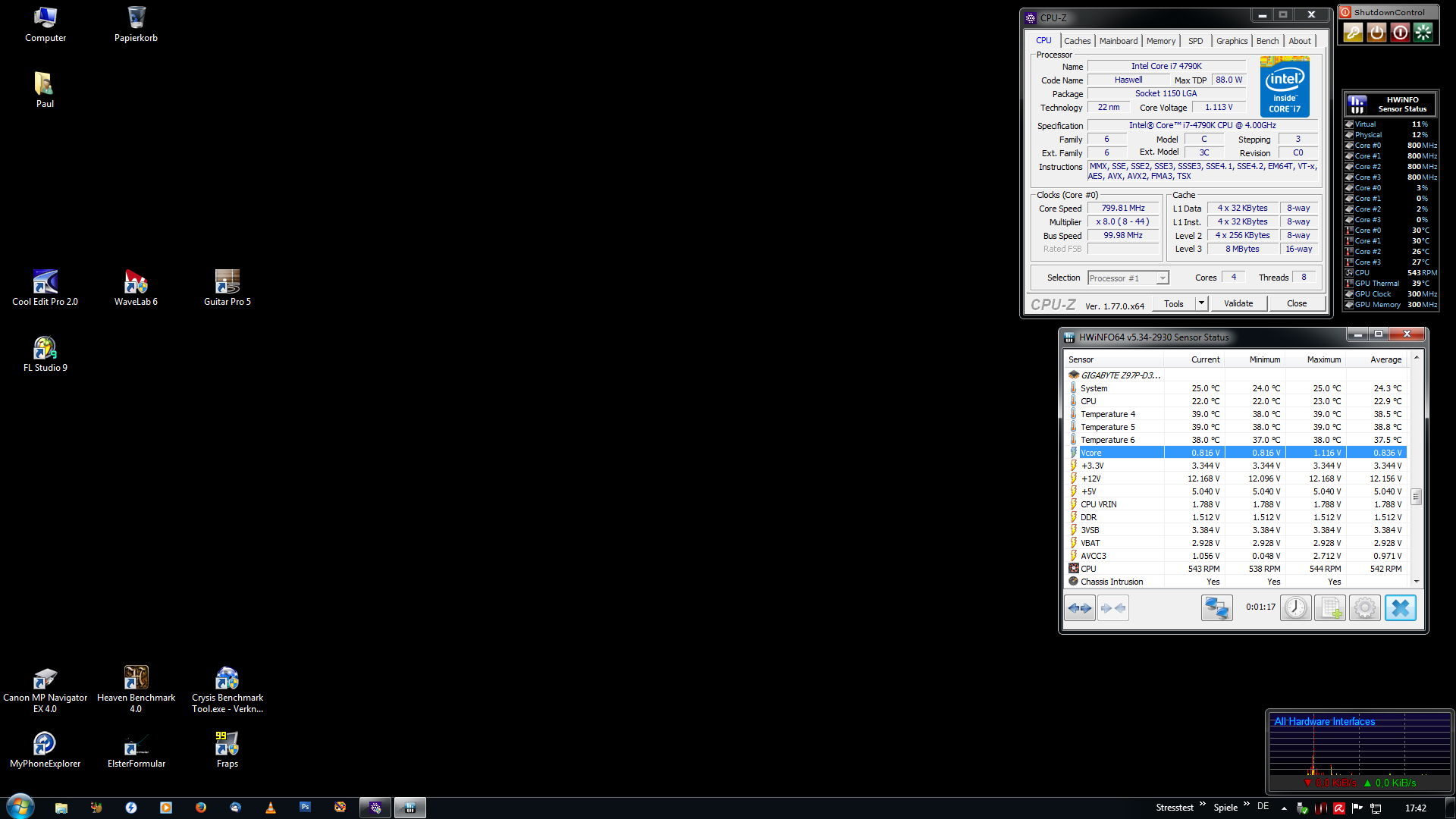Click the Windows Start button
Viewport: 1456px width, 819px height.
pos(20,807)
